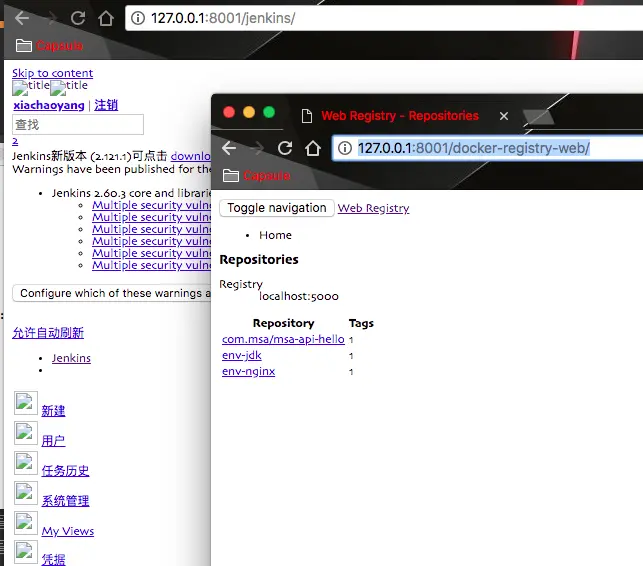The height and width of the screenshot is (566, 643).
Task: Reload the Jenkins browser page
Action: pos(78,18)
